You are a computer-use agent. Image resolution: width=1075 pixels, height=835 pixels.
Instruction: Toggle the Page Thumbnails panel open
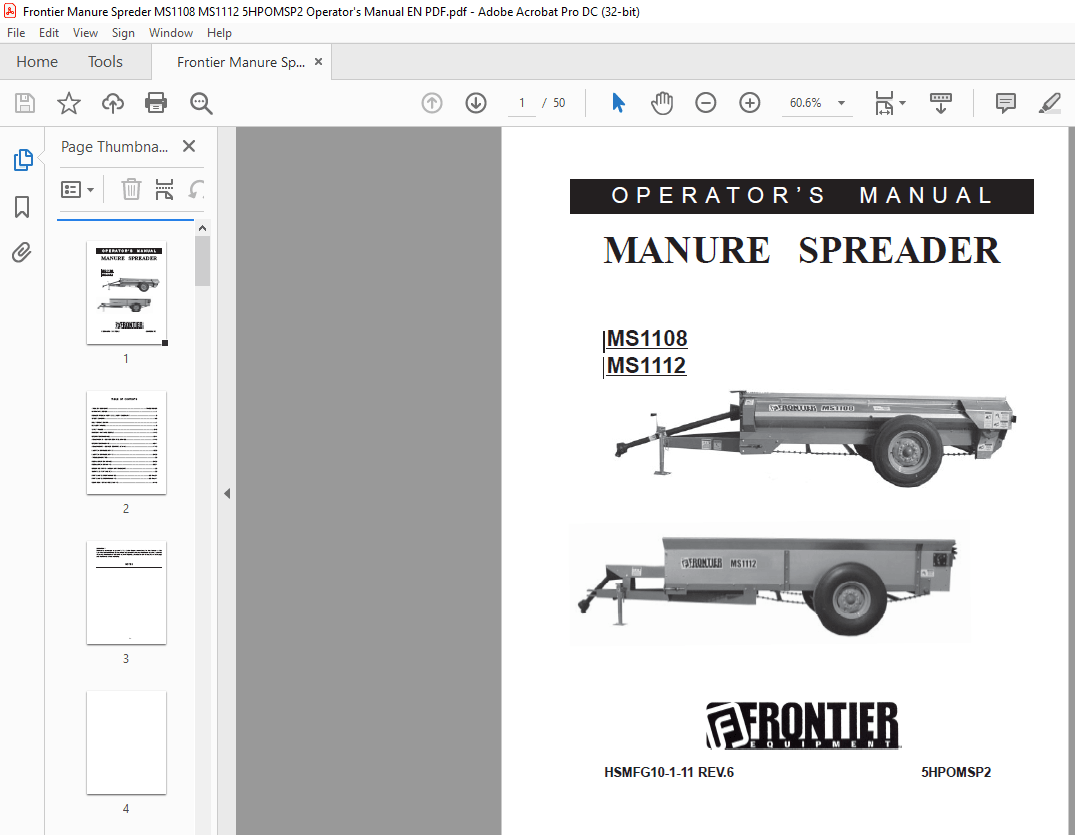21,159
